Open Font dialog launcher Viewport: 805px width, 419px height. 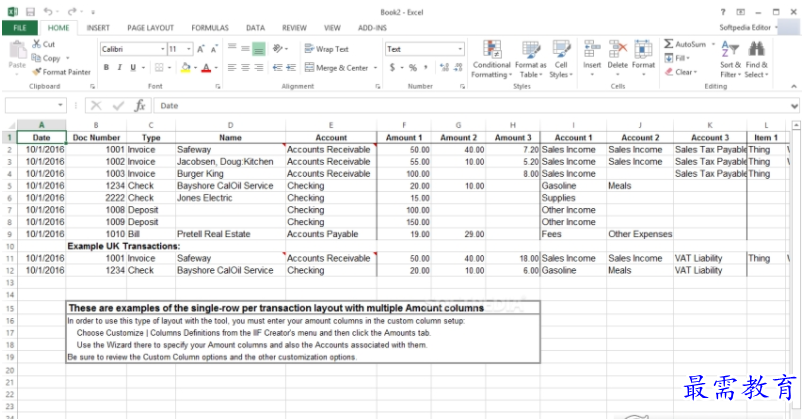218,87
